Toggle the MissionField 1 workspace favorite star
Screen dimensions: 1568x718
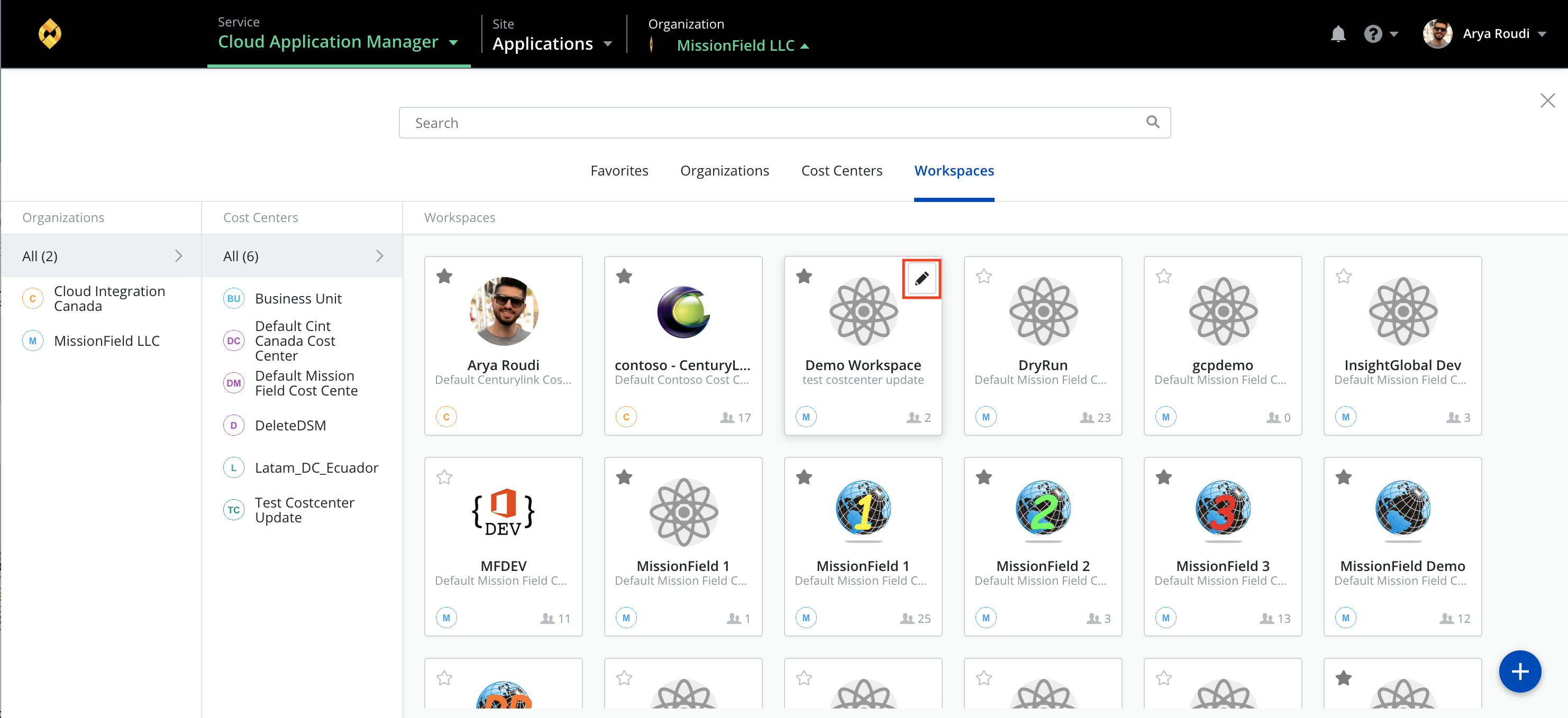625,477
